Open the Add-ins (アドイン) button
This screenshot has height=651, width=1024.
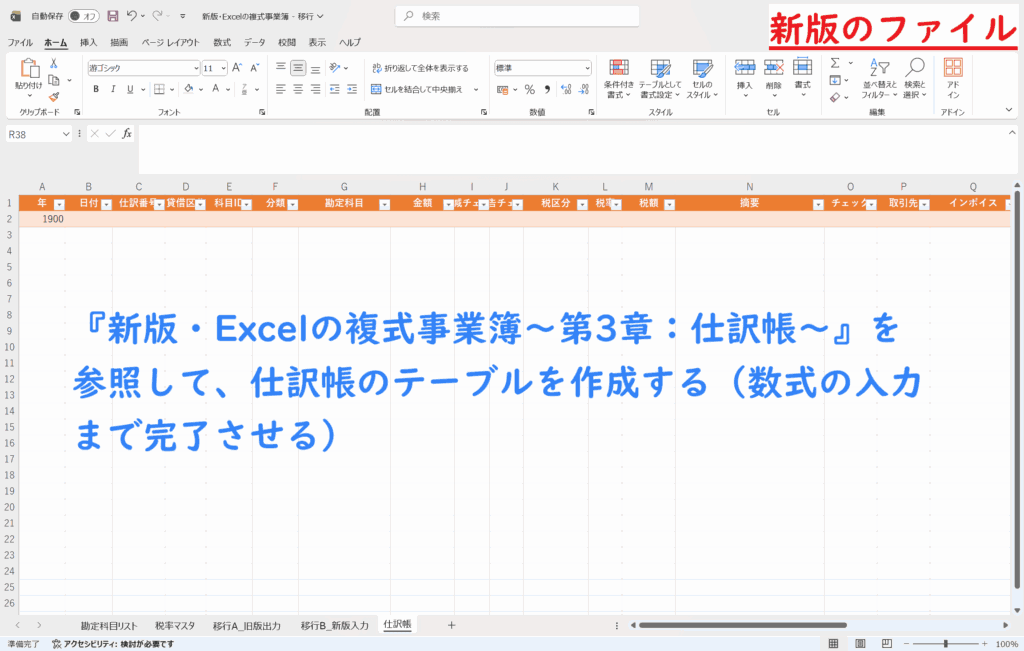[953, 78]
